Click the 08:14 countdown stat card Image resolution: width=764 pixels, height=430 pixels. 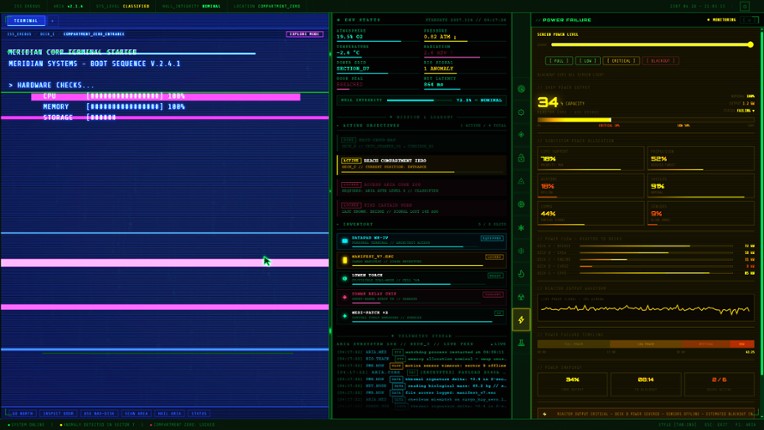click(x=646, y=384)
